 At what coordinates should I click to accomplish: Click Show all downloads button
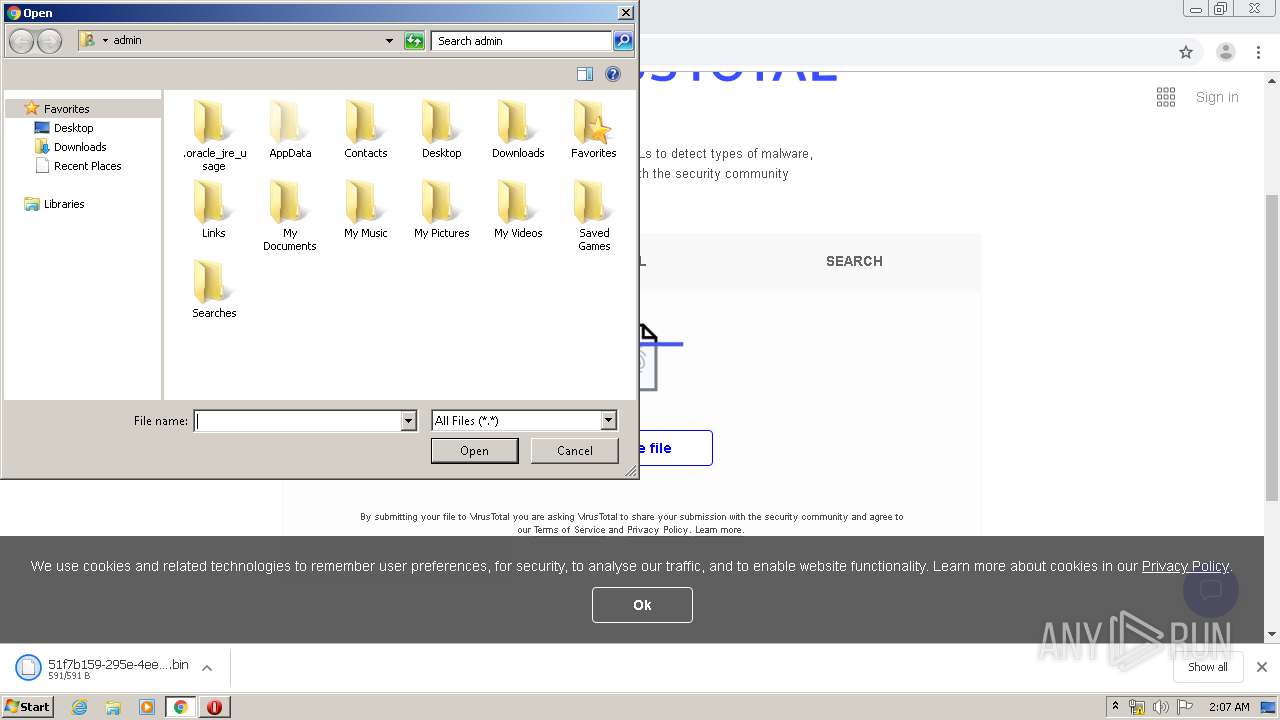pos(1208,667)
